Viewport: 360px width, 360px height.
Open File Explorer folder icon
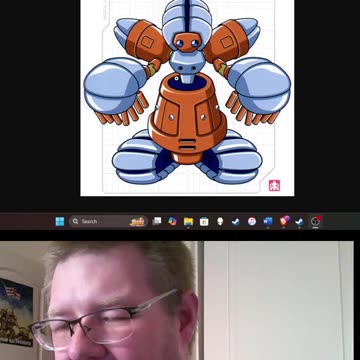(x=188, y=221)
